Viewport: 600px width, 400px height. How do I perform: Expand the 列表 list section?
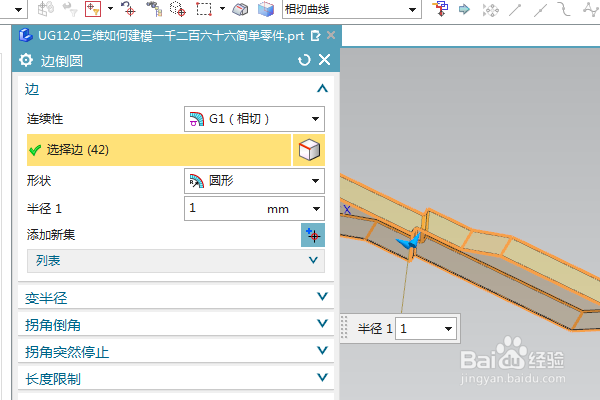click(176, 261)
